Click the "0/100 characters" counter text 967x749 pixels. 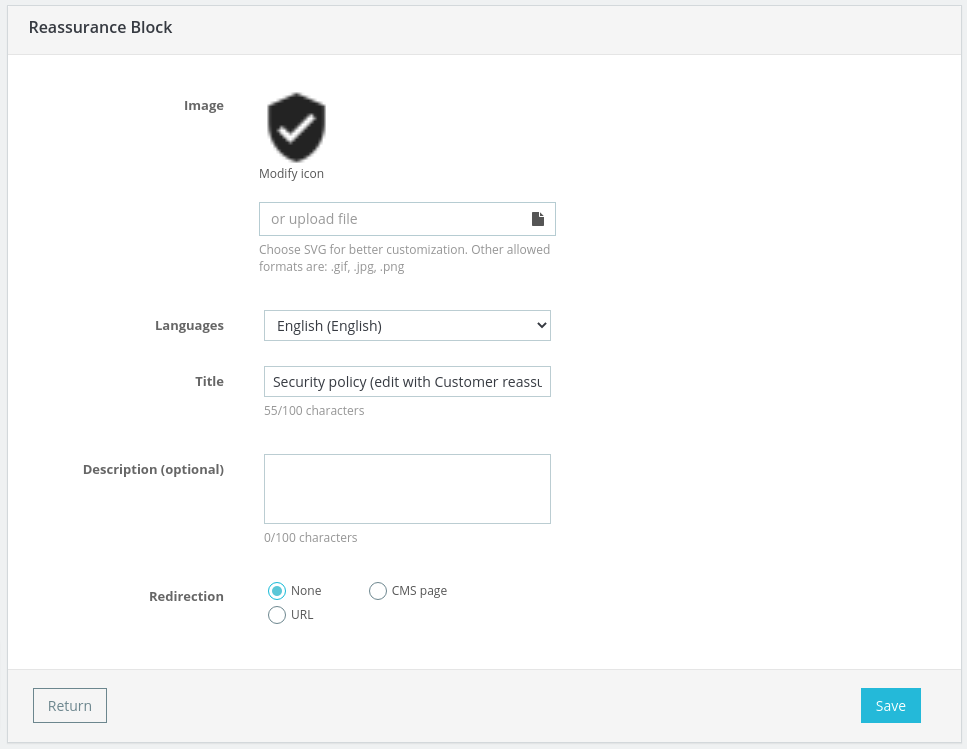pos(310,537)
